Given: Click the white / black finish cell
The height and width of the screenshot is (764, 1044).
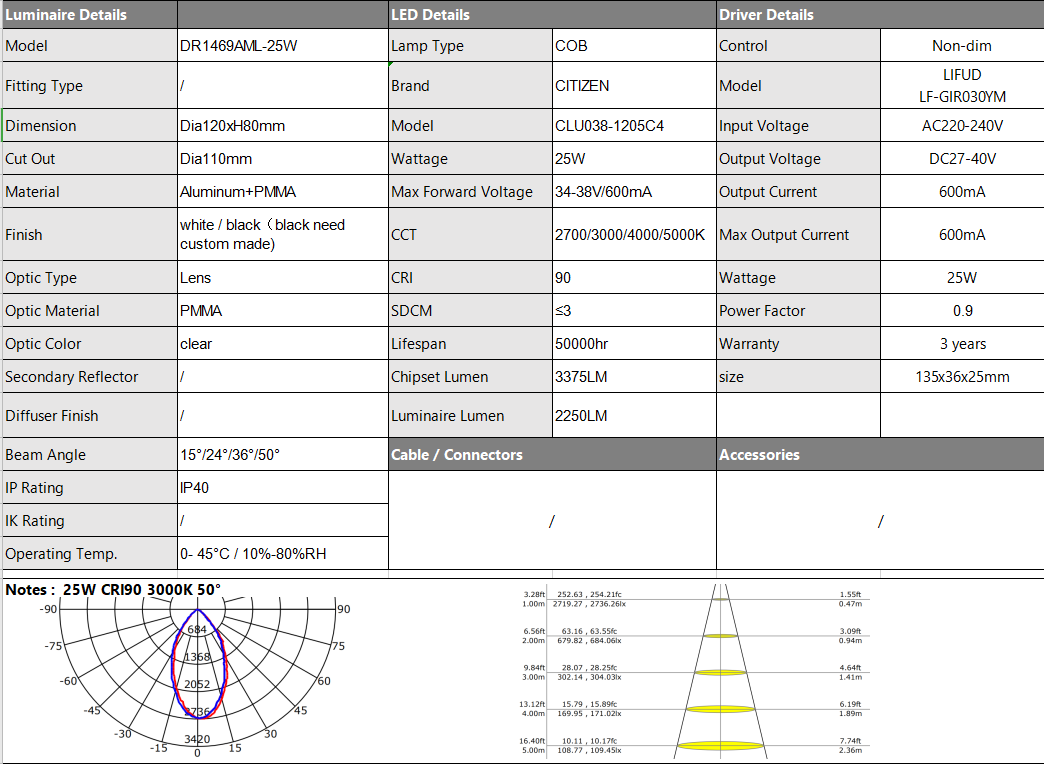Looking at the screenshot, I should coord(283,234).
